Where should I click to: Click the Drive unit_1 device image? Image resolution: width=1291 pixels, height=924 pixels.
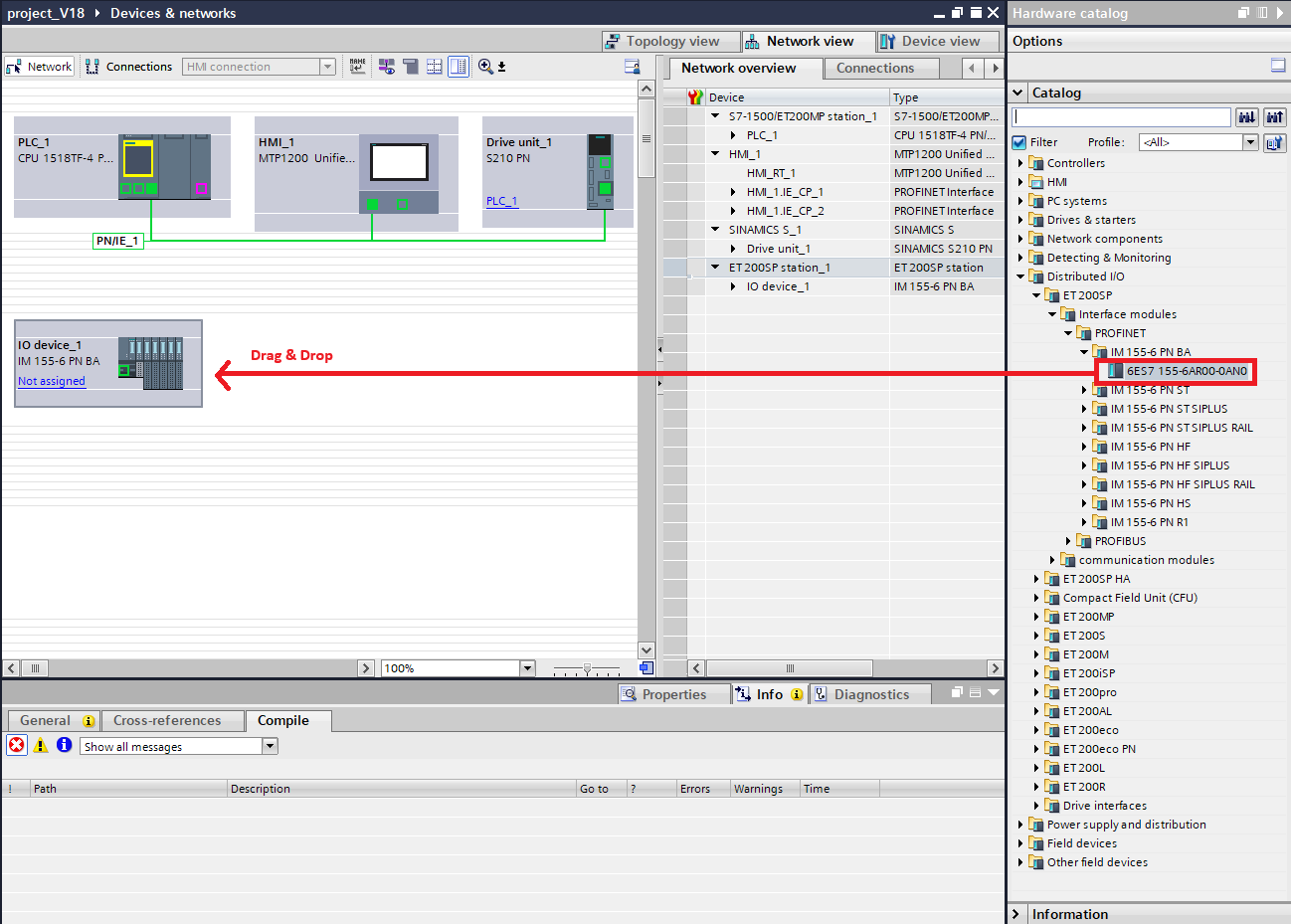click(x=600, y=171)
